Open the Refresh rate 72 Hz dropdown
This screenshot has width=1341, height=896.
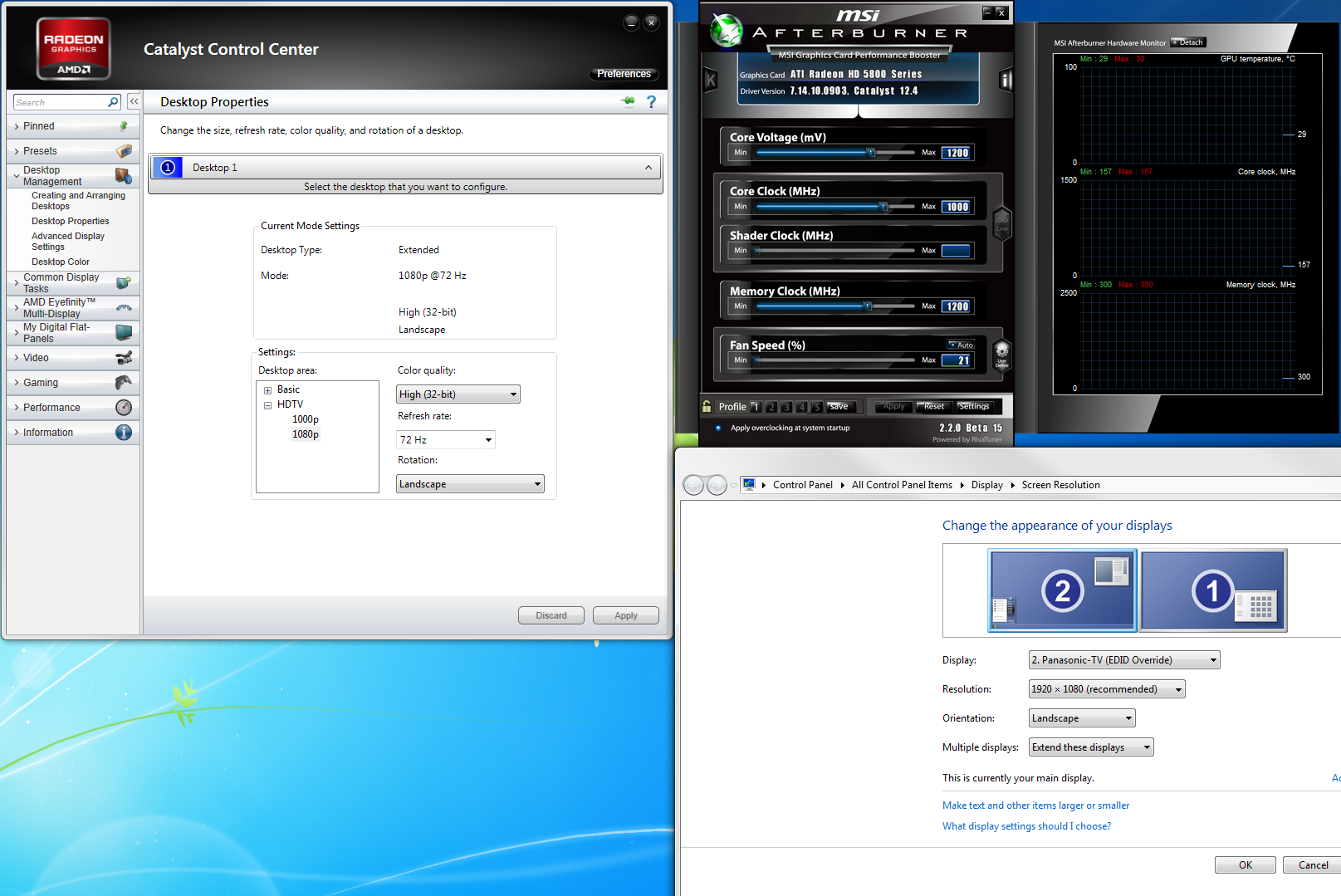pyautogui.click(x=446, y=439)
